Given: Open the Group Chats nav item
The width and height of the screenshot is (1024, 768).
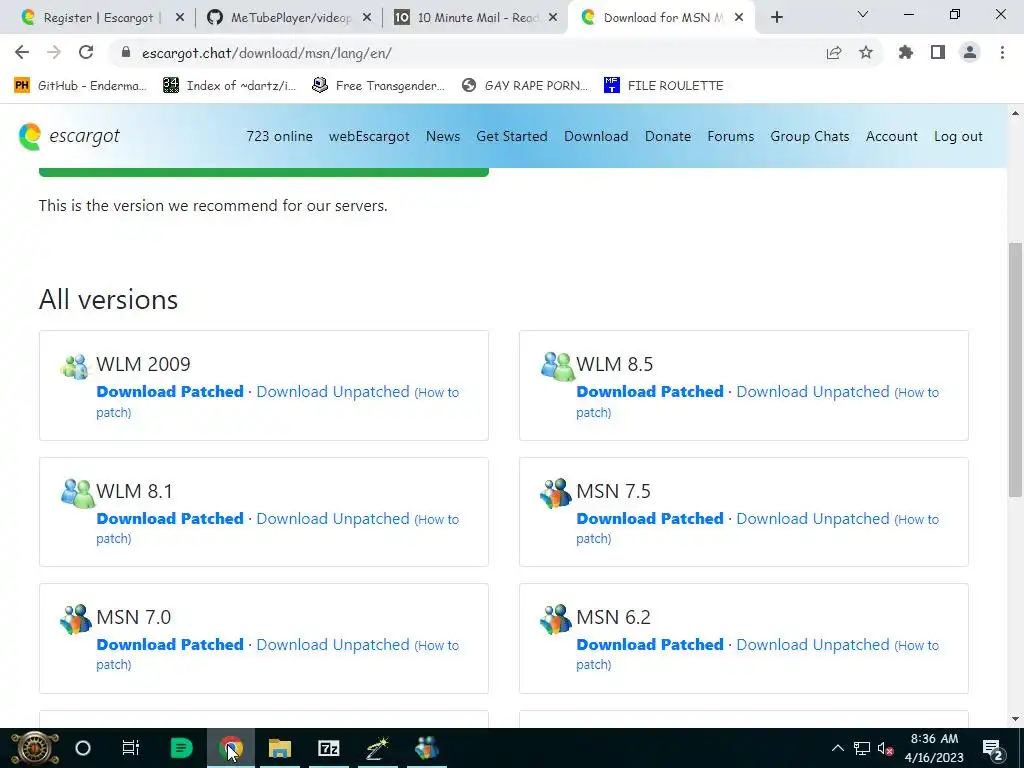Looking at the screenshot, I should 810,136.
